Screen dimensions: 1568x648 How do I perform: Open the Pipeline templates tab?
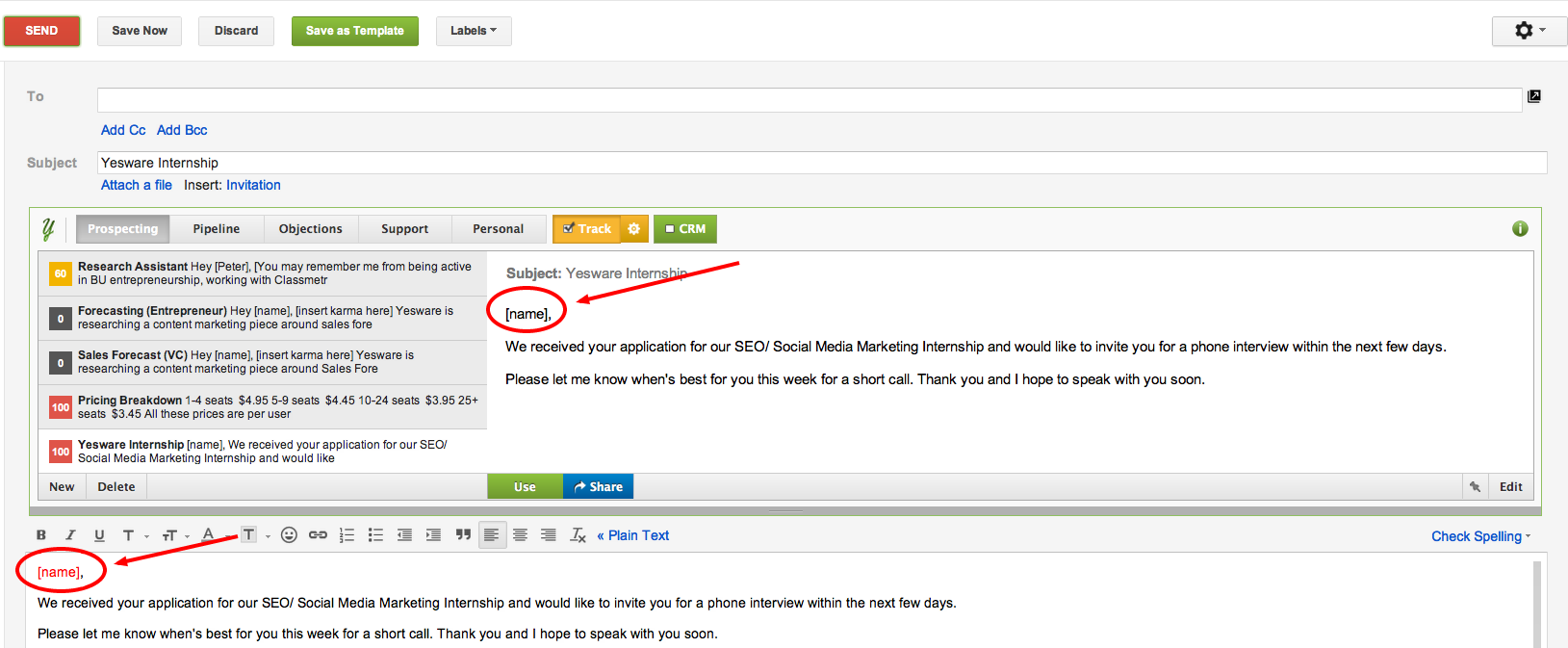217,229
